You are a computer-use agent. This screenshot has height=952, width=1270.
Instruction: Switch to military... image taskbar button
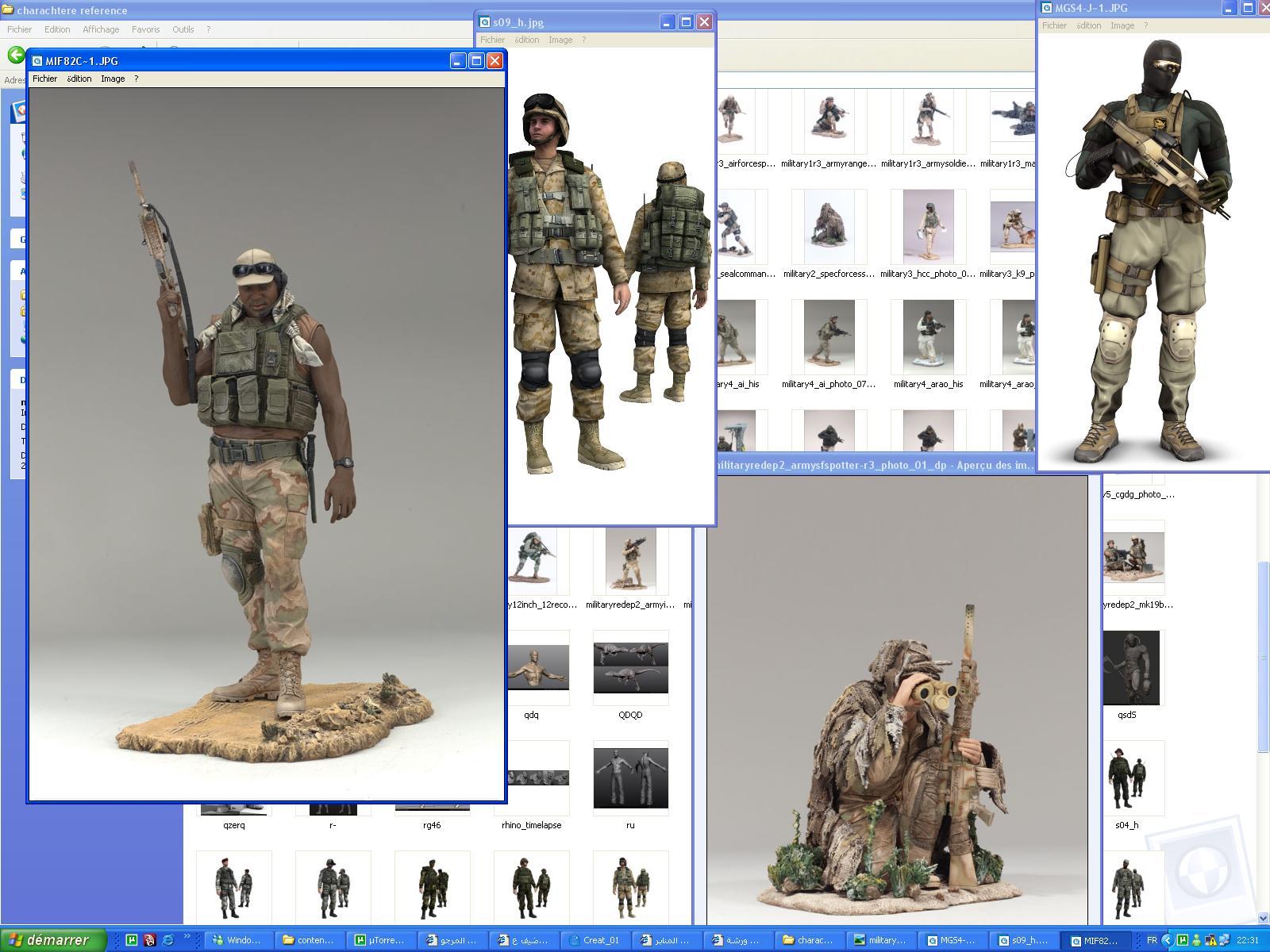[x=881, y=940]
